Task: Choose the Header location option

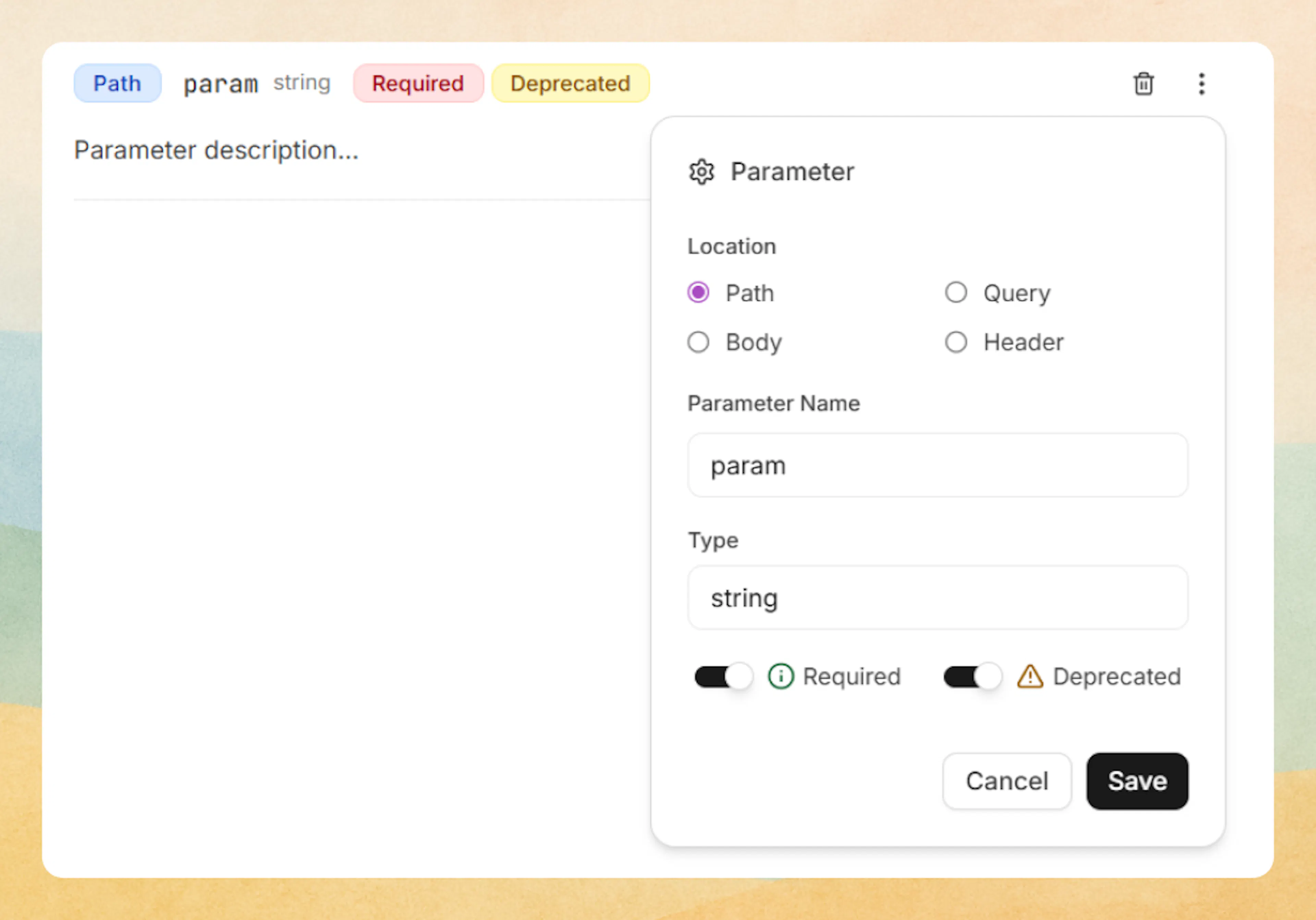Action: 955,342
